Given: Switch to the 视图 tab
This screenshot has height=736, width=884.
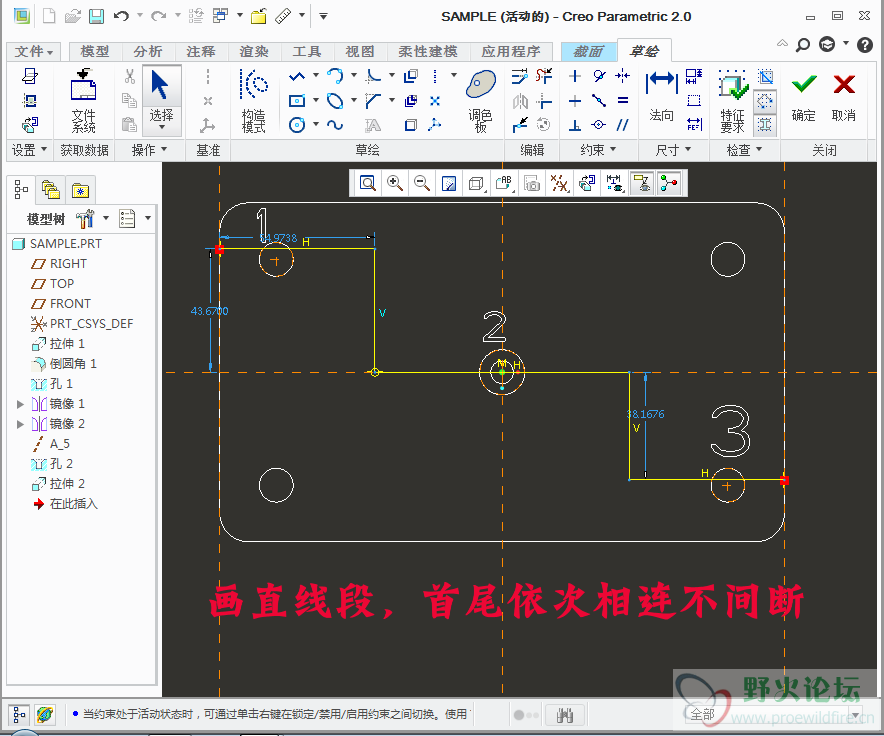Looking at the screenshot, I should pyautogui.click(x=360, y=52).
